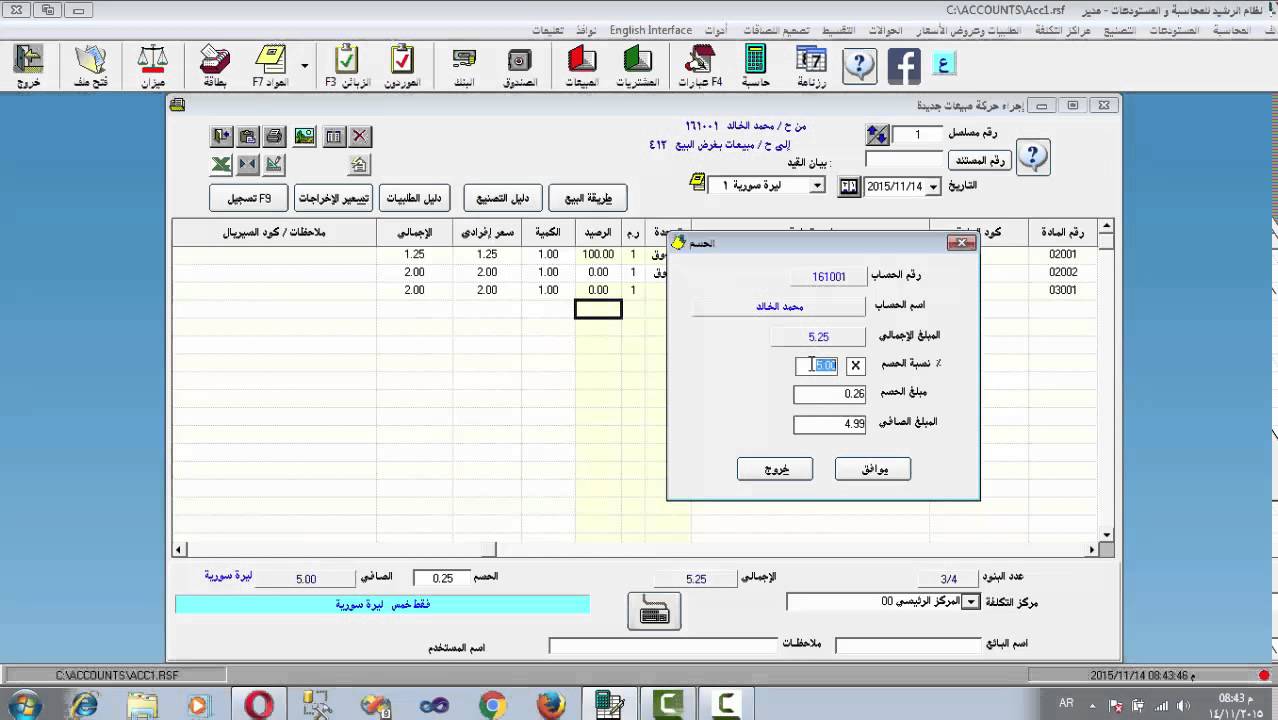Click the رقم مسلسل serial number field
This screenshot has height=720, width=1278.
click(x=916, y=134)
